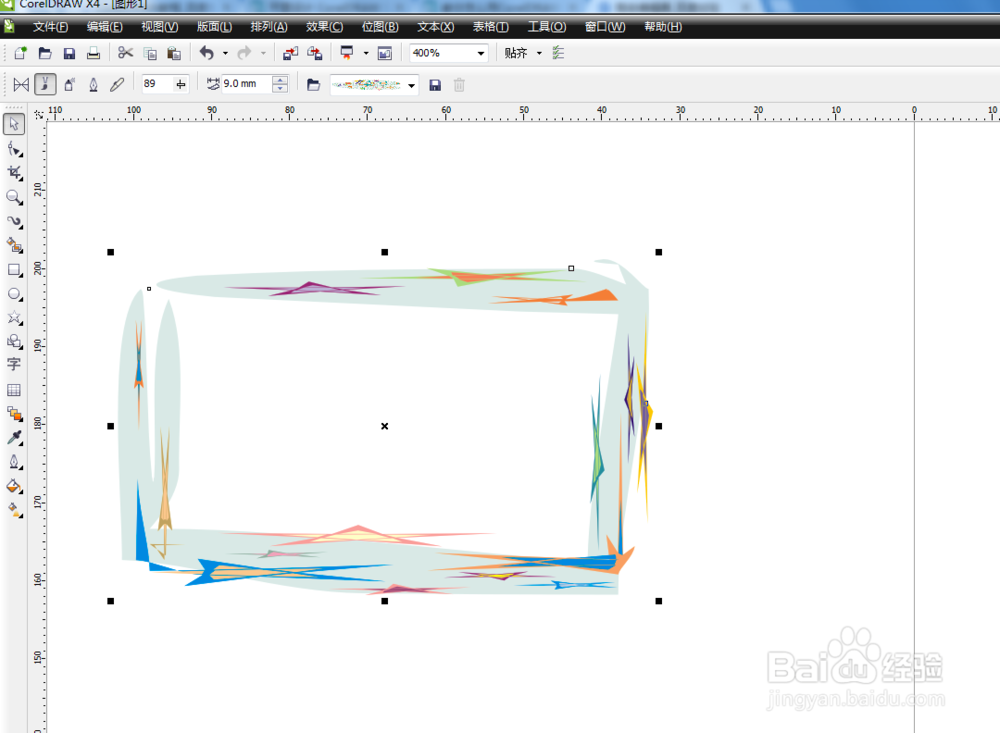1000x733 pixels.
Task: Save the artistic media stroke
Action: pos(435,84)
